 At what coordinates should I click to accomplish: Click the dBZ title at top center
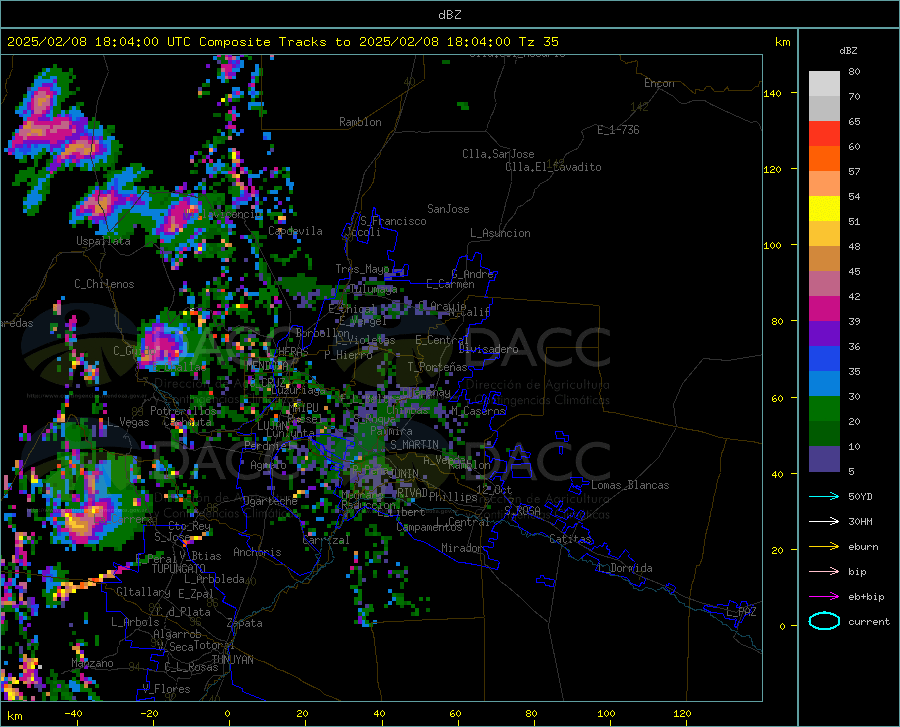pyautogui.click(x=450, y=15)
